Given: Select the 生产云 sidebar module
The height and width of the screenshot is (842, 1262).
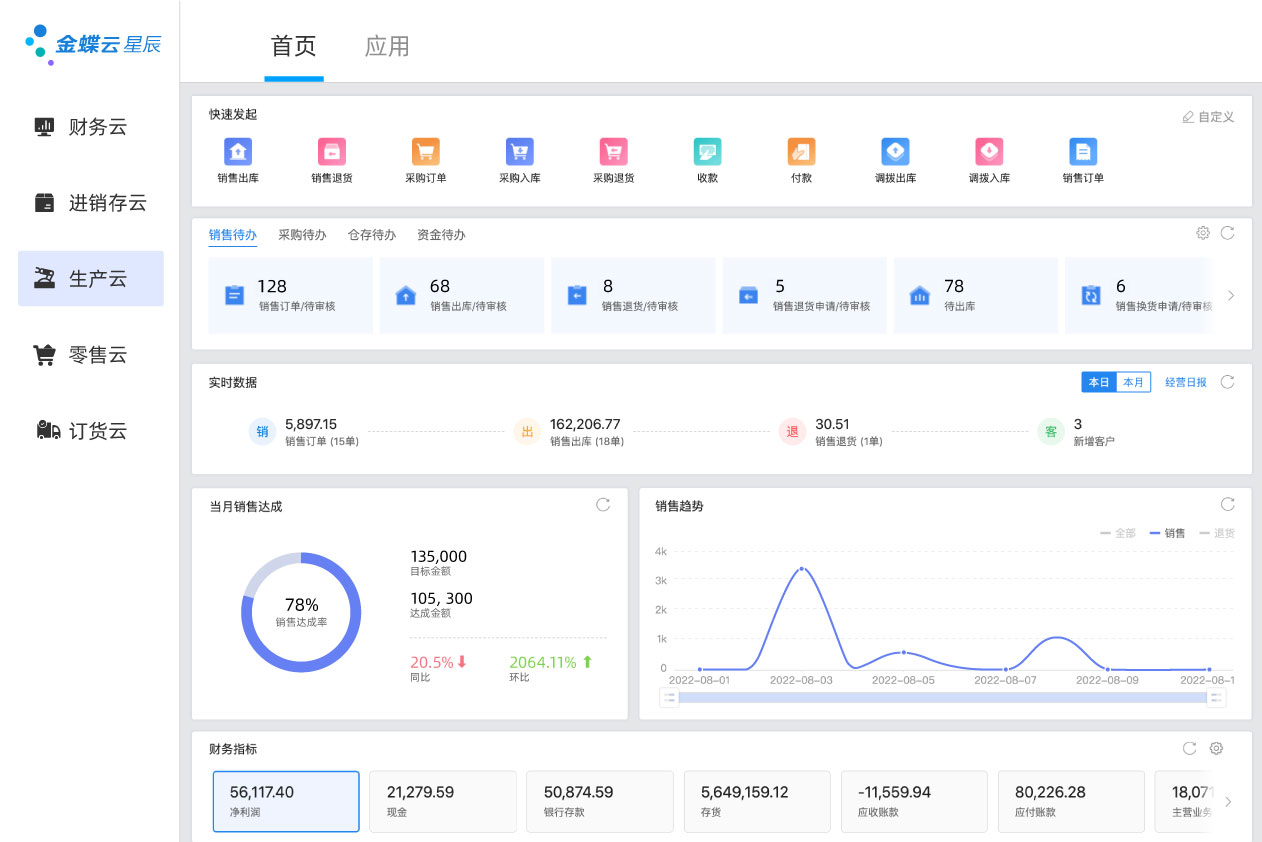Looking at the screenshot, I should pyautogui.click(x=91, y=278).
